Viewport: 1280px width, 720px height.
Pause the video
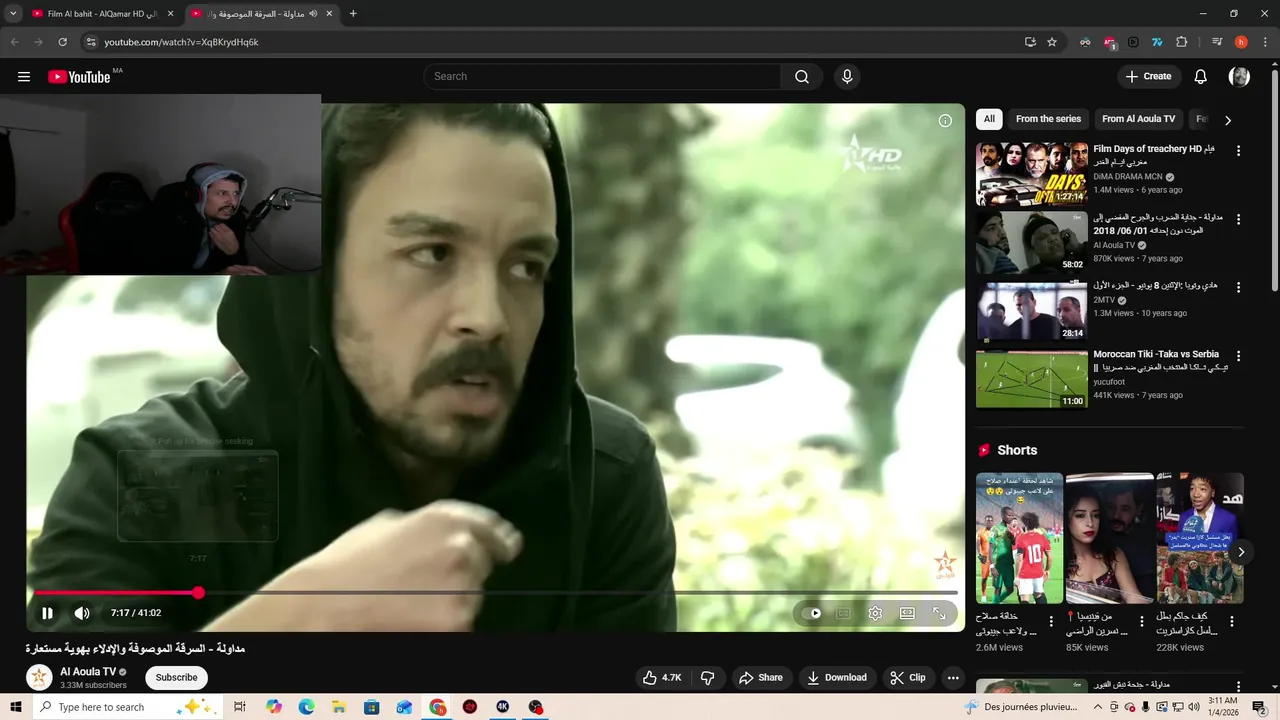pyautogui.click(x=47, y=613)
